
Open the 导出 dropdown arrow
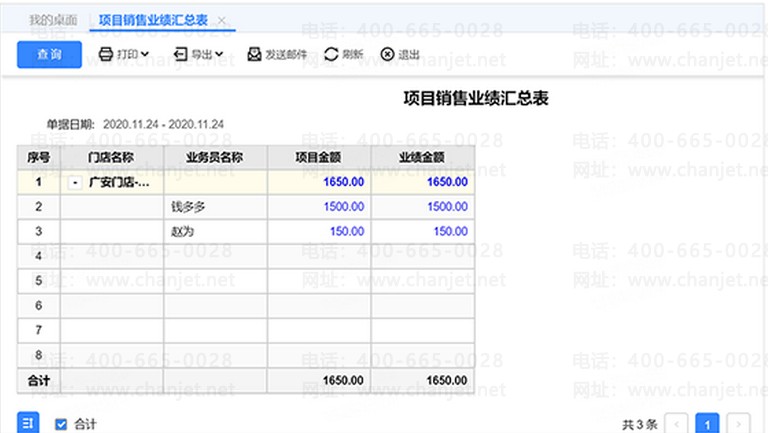click(x=219, y=54)
